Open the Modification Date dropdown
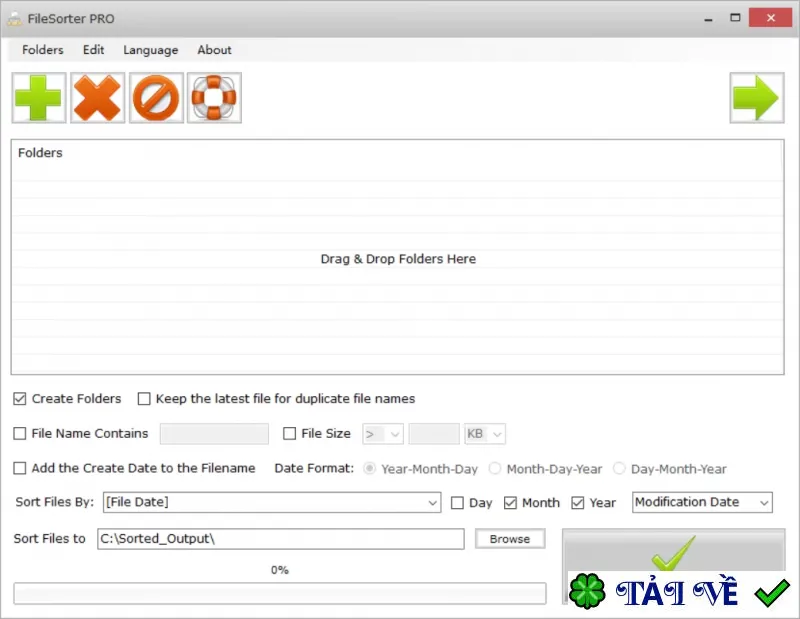Screen dimensions: 800x619 coord(702,502)
